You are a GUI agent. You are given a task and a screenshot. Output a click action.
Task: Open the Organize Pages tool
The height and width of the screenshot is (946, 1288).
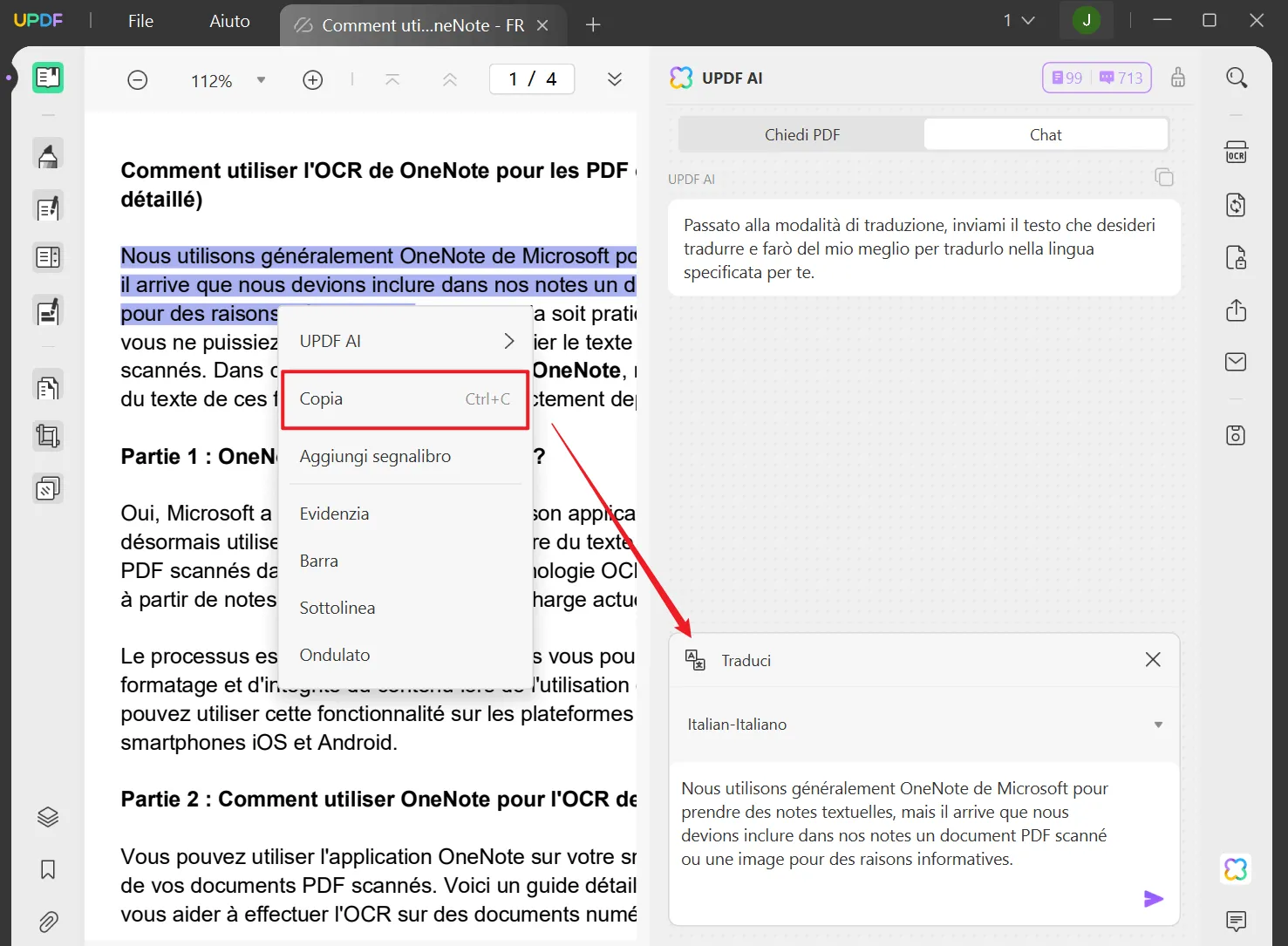48,386
